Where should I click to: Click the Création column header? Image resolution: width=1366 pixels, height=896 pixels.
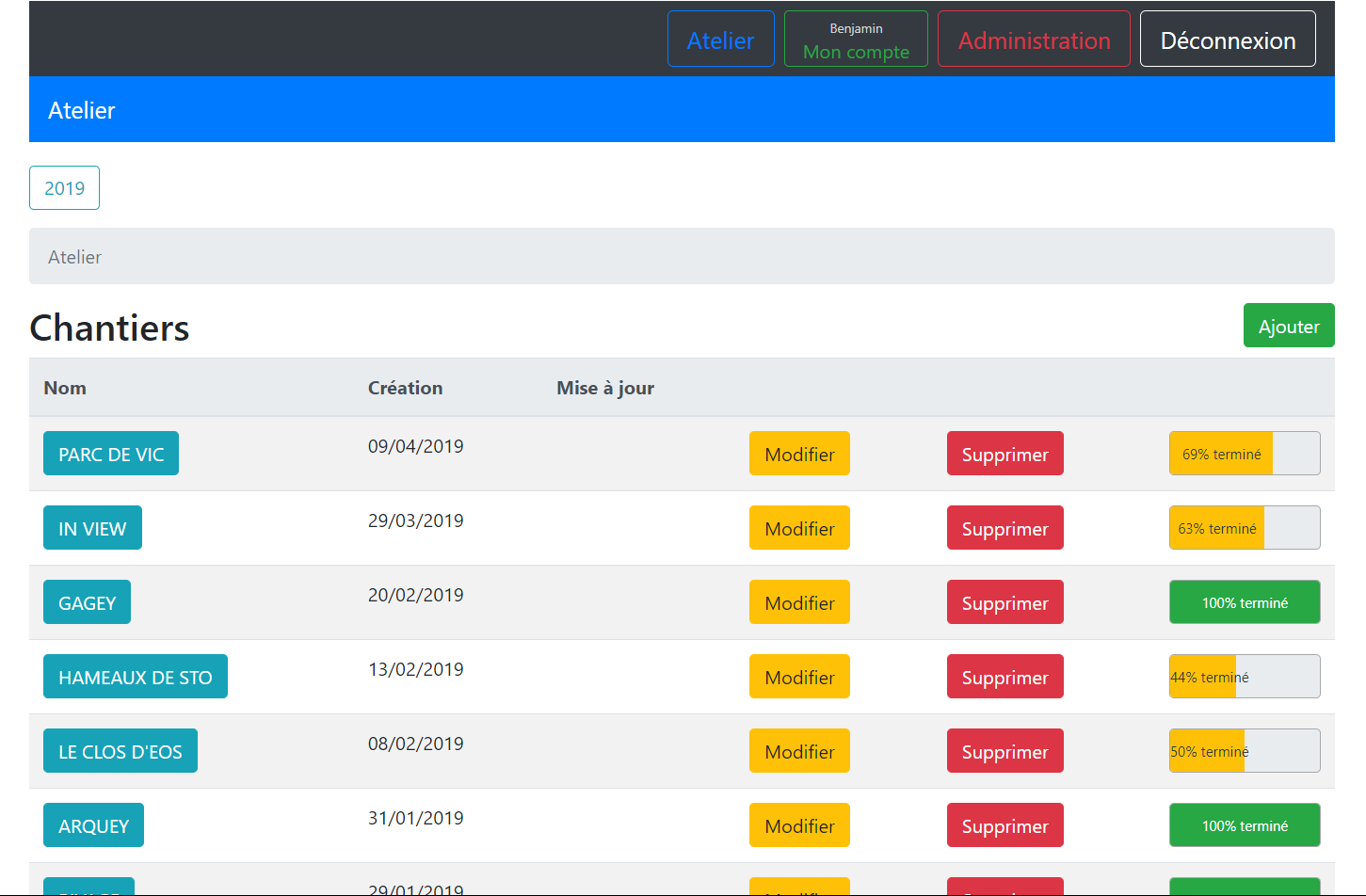point(405,388)
